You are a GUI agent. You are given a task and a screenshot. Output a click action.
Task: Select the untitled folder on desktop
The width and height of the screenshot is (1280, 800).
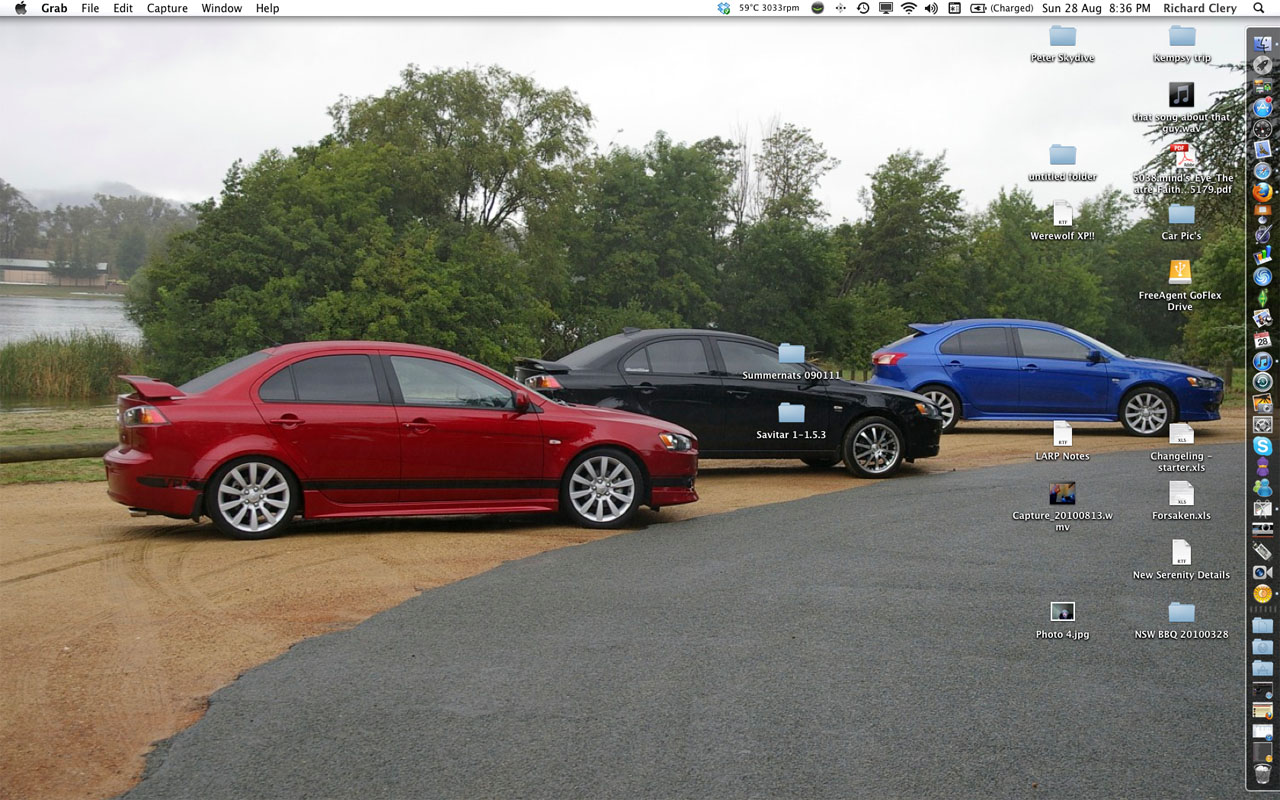point(1062,155)
